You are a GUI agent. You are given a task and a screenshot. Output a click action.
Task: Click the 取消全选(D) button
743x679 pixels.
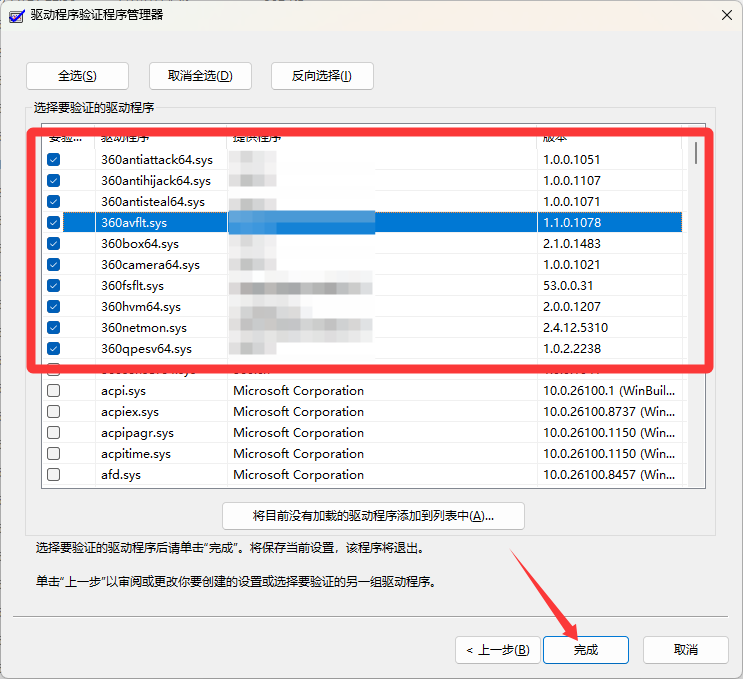tap(200, 76)
